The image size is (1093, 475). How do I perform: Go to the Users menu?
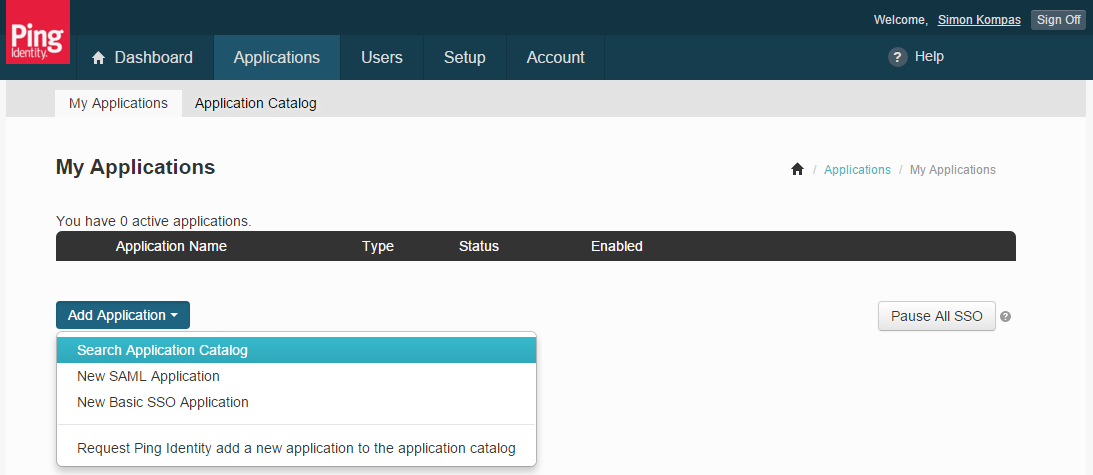point(382,57)
